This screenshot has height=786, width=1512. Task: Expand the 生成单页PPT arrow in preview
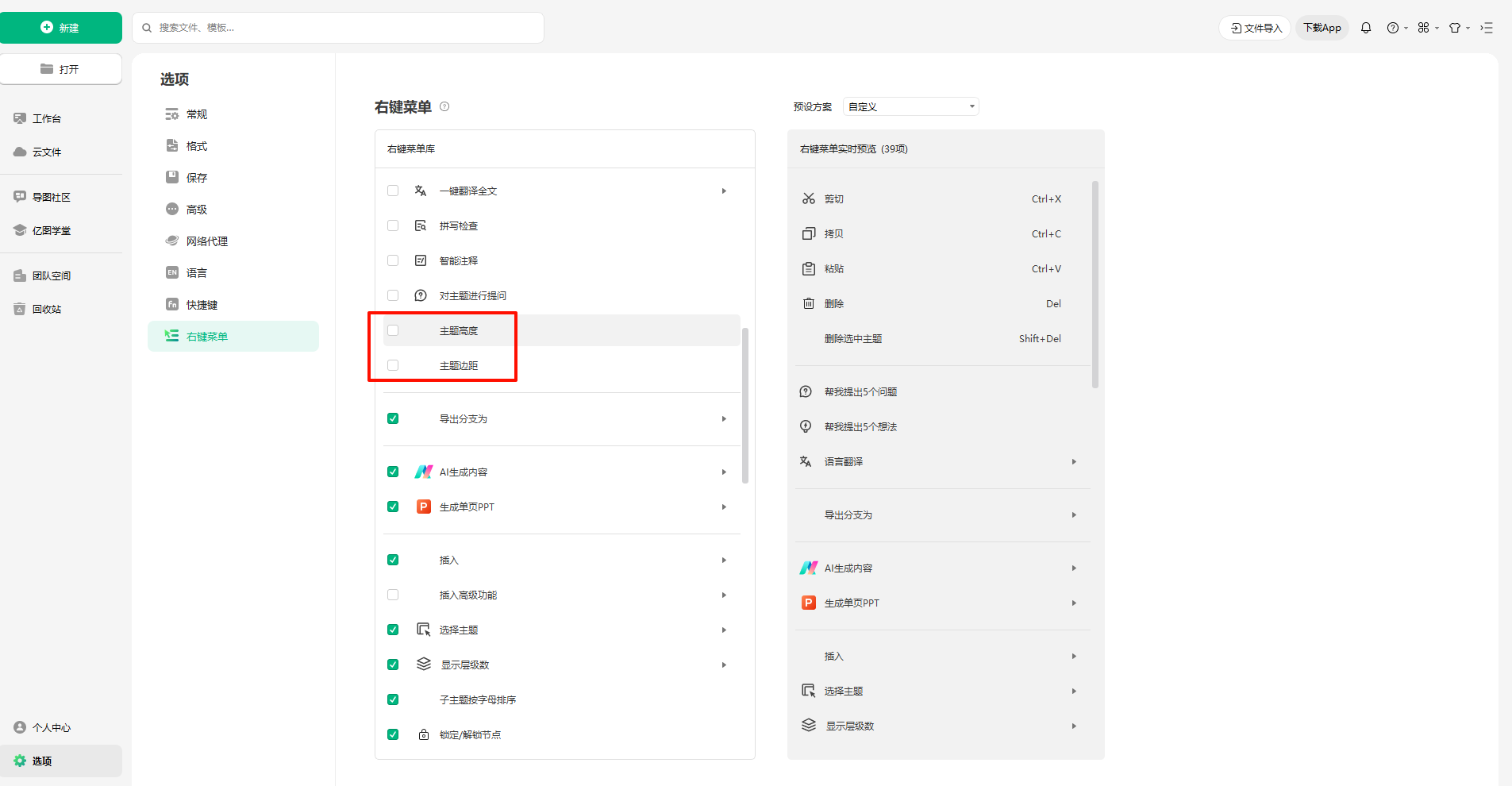1074,603
